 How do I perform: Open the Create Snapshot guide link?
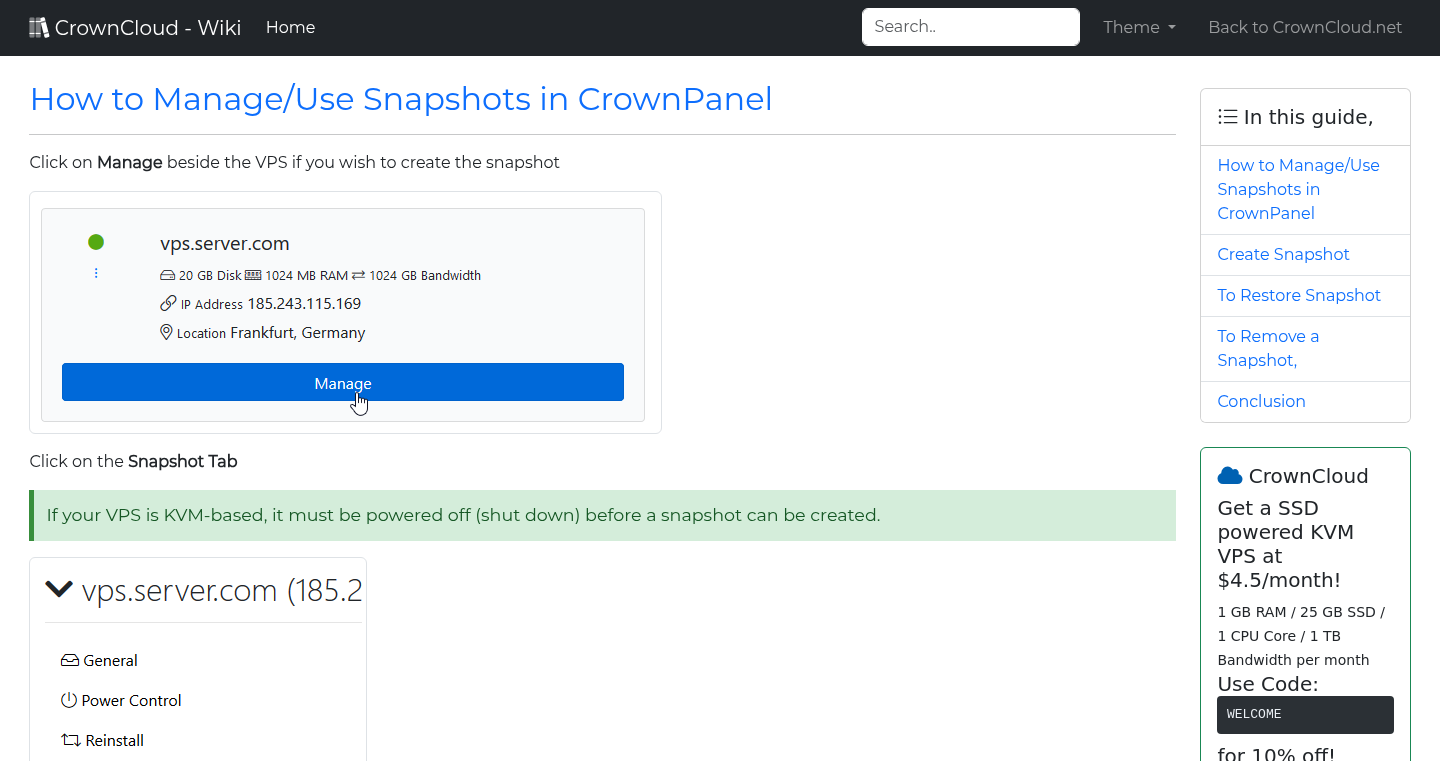click(x=1283, y=254)
